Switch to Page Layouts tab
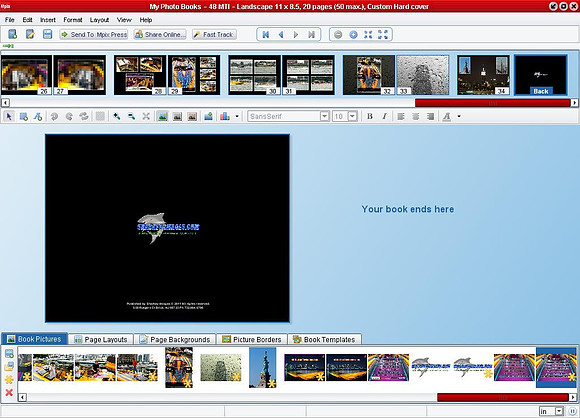This screenshot has height=418, width=580. tap(101, 339)
